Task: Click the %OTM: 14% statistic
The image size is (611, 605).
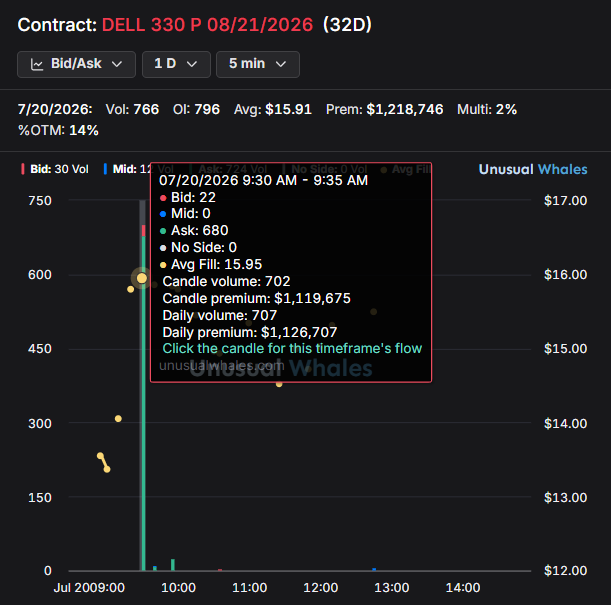Action: point(58,131)
